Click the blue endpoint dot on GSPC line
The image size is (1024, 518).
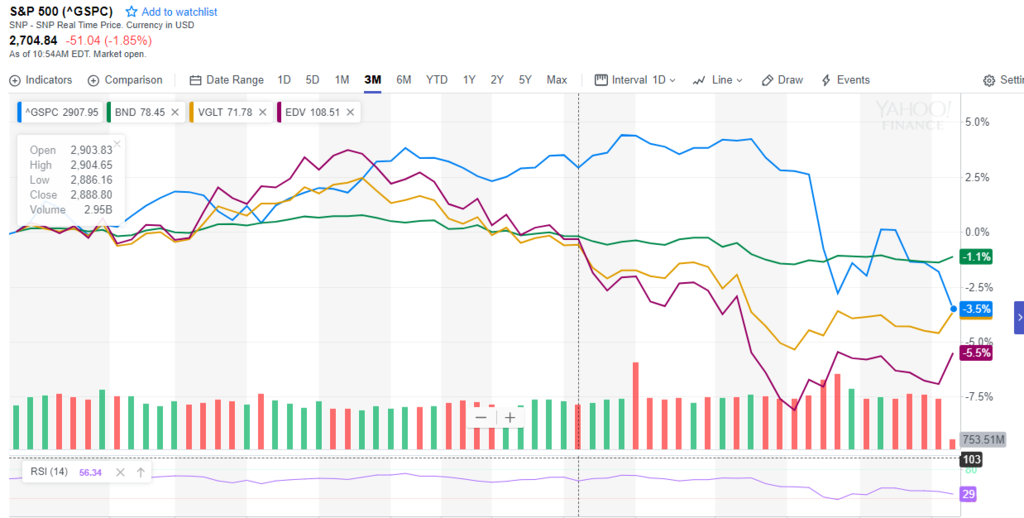[953, 308]
